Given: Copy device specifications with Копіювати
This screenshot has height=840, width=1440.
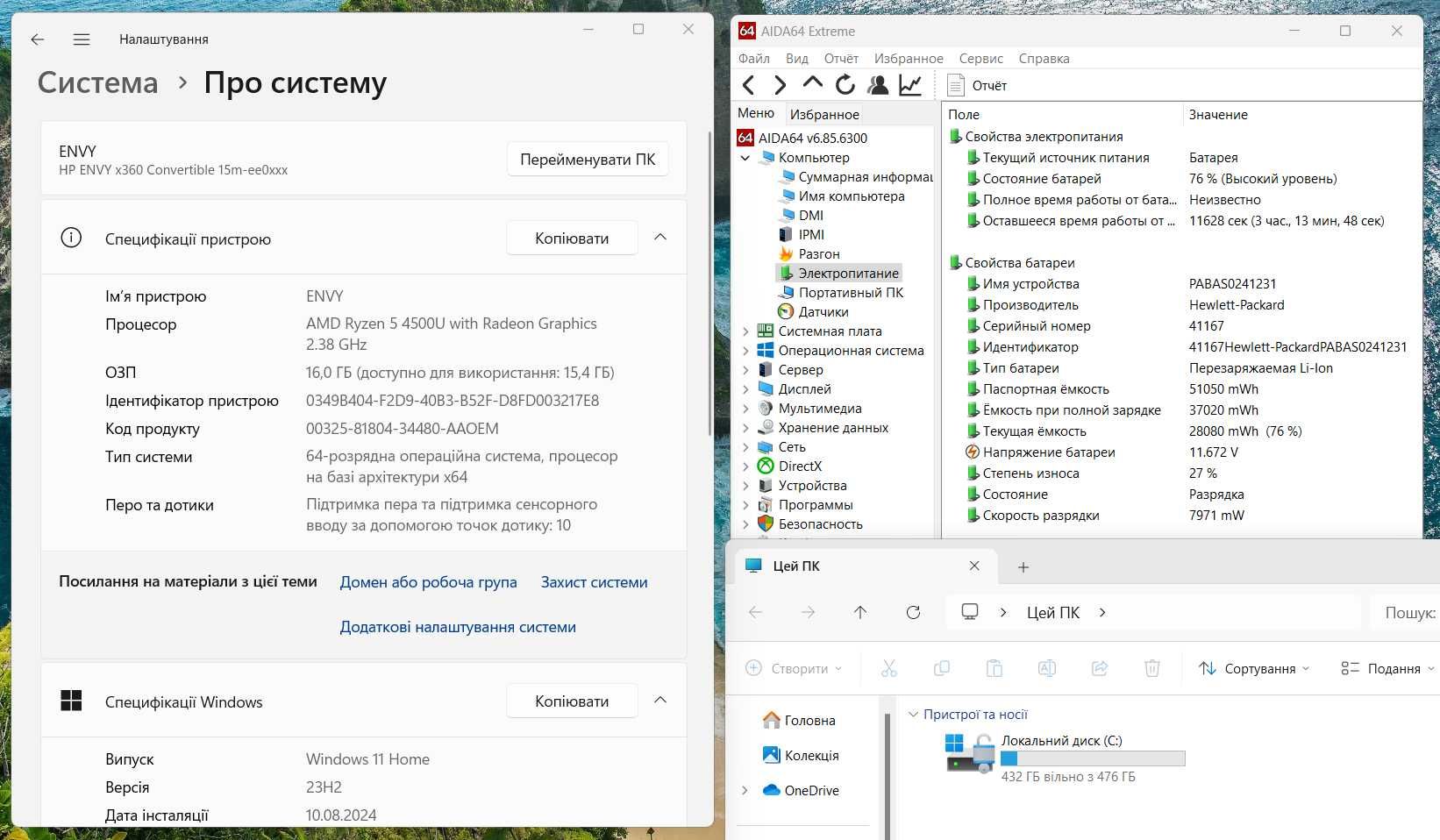Looking at the screenshot, I should click(x=572, y=238).
